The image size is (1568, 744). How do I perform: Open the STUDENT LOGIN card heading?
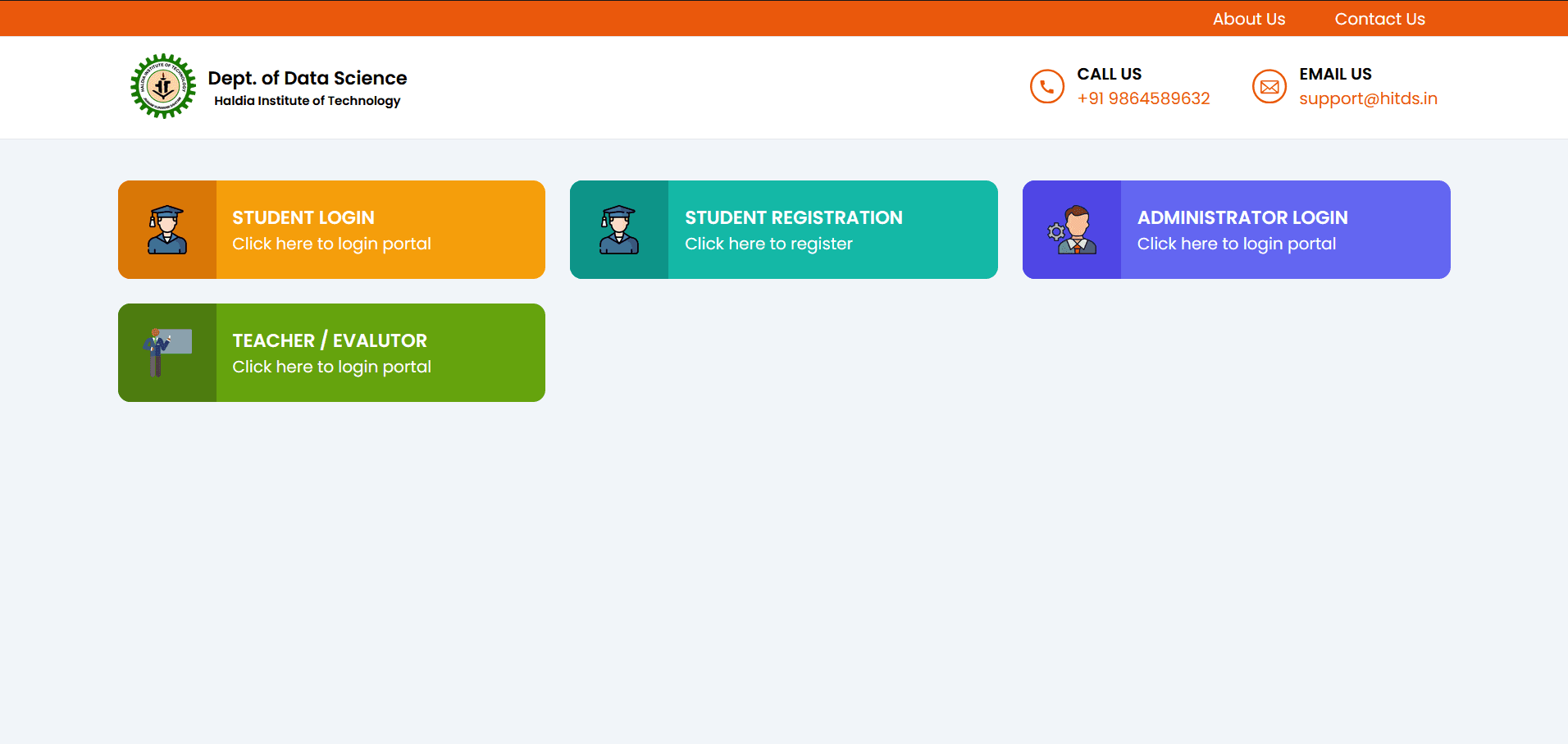pyautogui.click(x=303, y=217)
